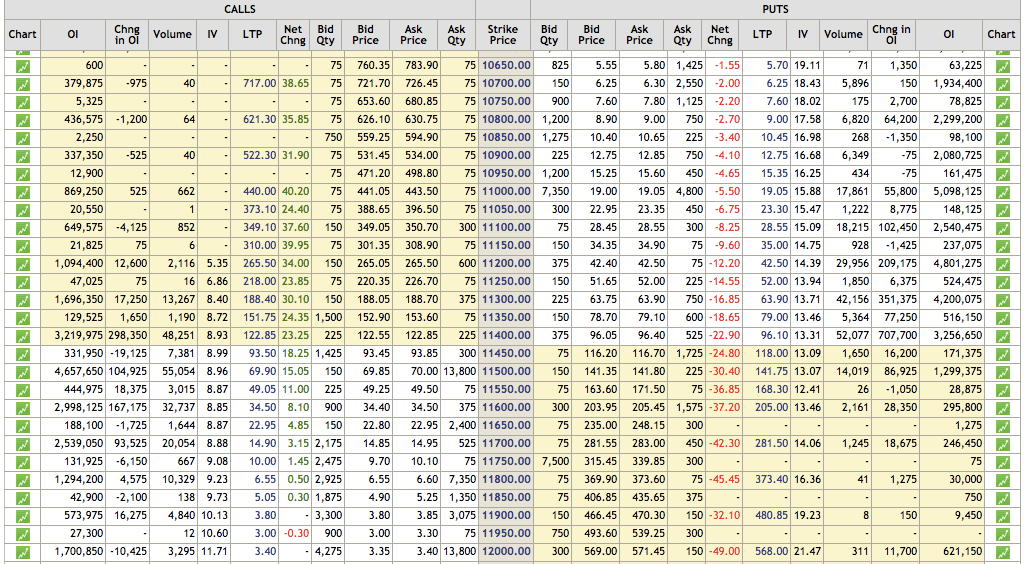Click the calls Volume column header
The image size is (1024, 564).
click(x=172, y=35)
